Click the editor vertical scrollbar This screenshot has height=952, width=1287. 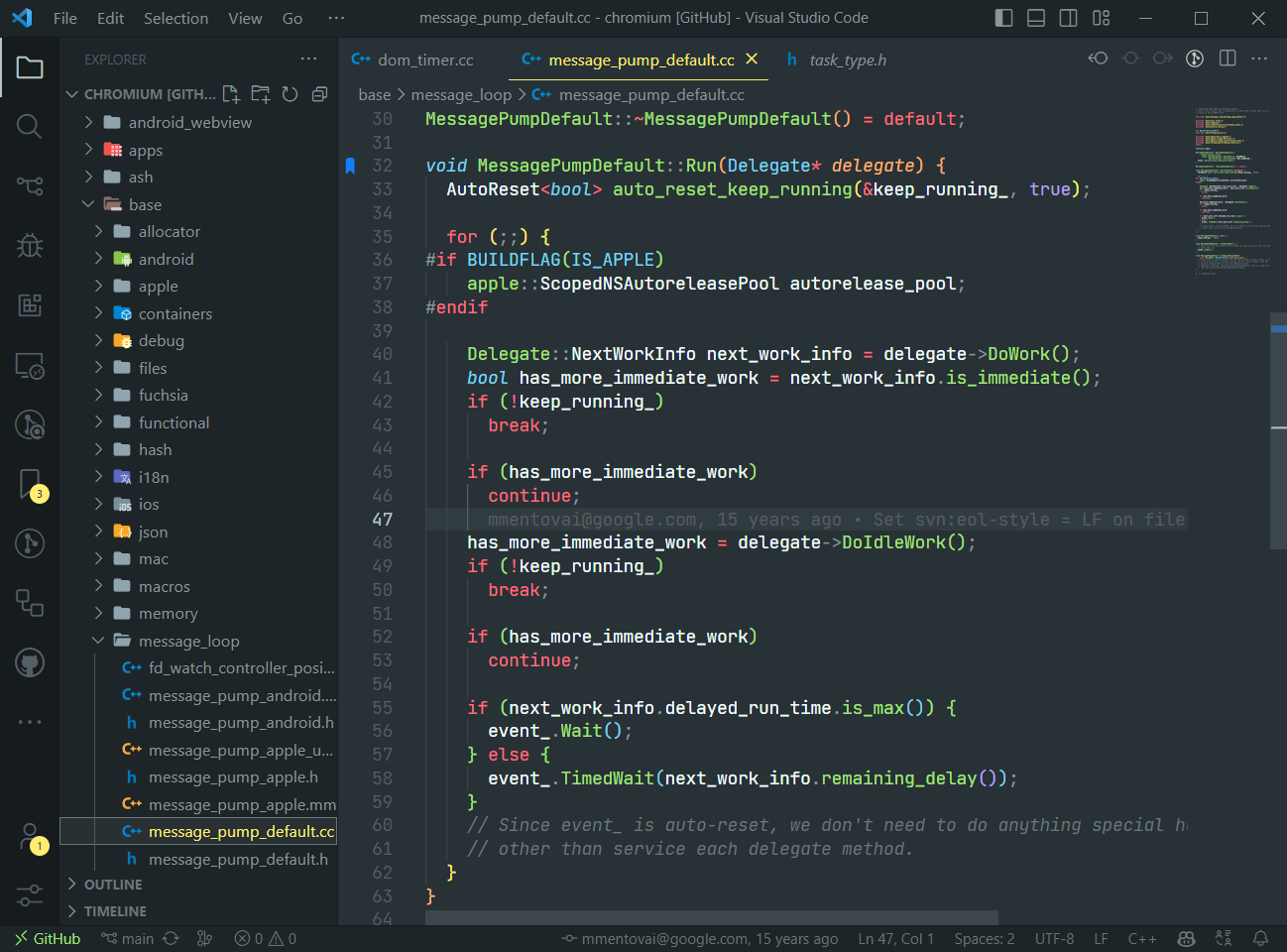pos(1278,430)
